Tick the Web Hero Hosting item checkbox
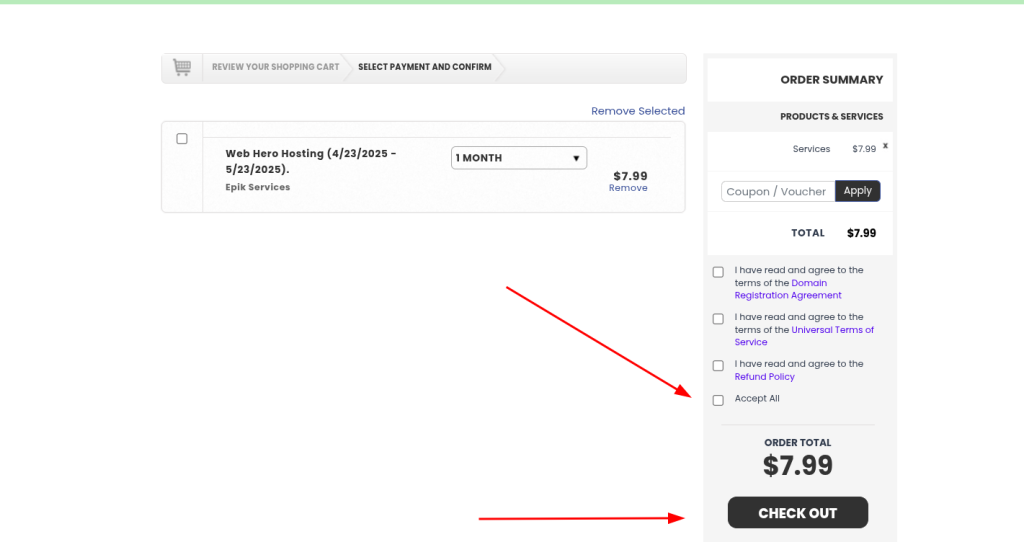This screenshot has width=1024, height=542. [x=182, y=138]
